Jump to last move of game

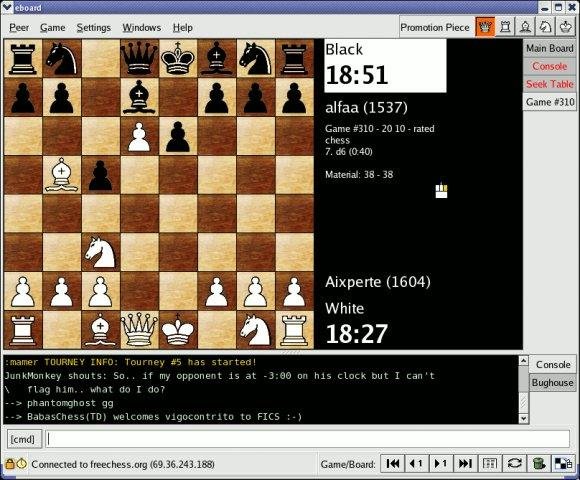(465, 463)
